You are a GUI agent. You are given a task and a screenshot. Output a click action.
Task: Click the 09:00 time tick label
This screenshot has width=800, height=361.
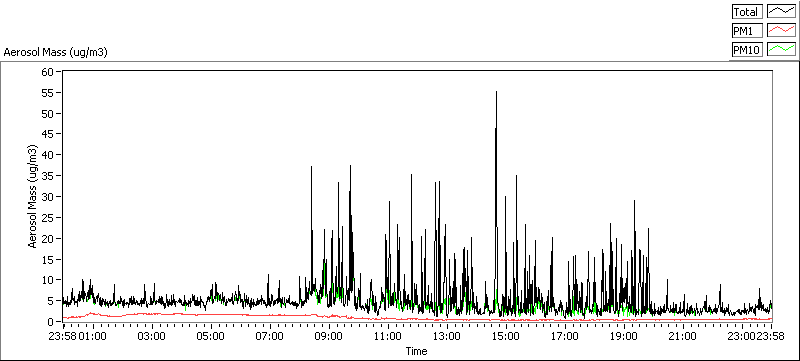(x=329, y=336)
